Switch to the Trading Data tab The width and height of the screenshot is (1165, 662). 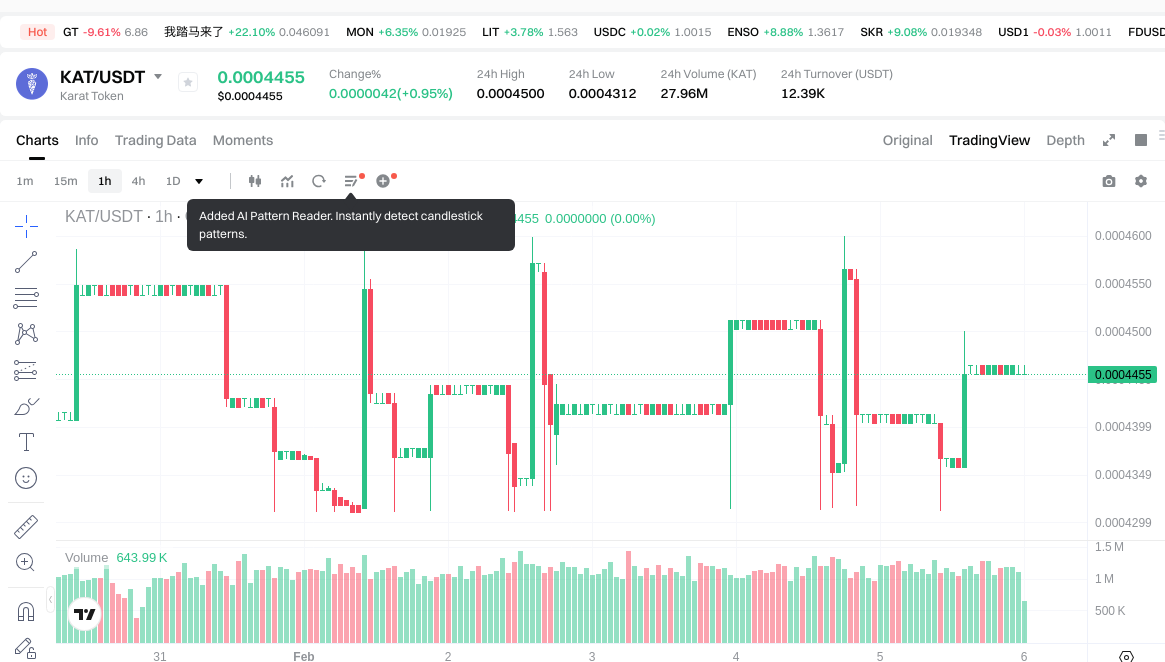[x=155, y=140]
